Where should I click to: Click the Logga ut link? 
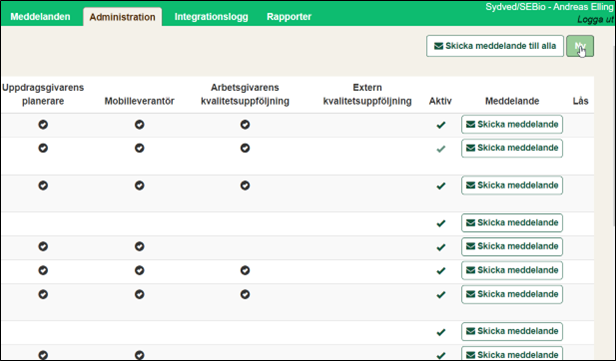pyautogui.click(x=595, y=20)
